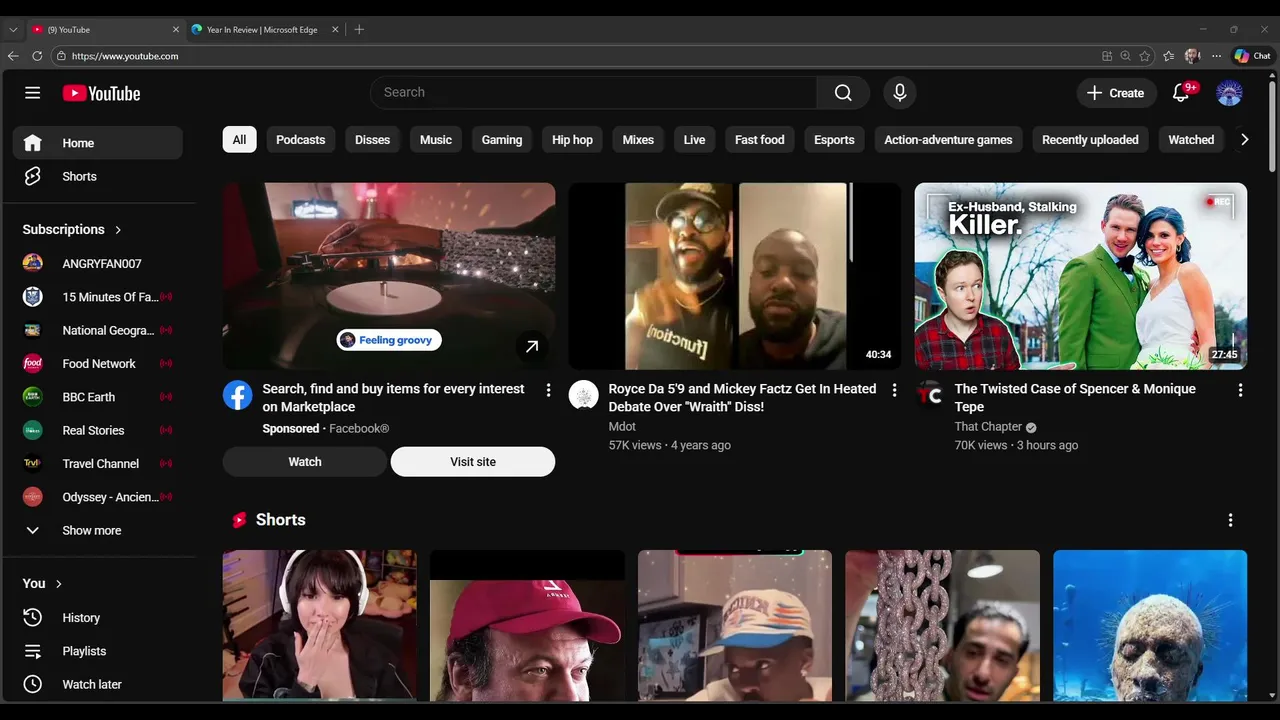1280x720 pixels.
Task: Open History in the sidebar
Action: (98, 618)
